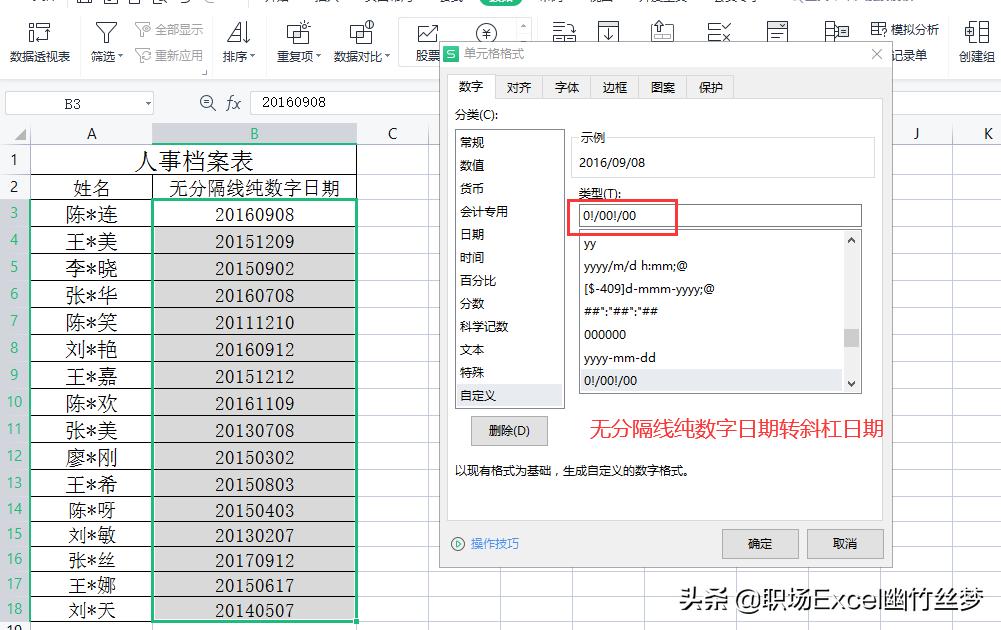The width and height of the screenshot is (1001, 630).
Task: Click the 创建组 Create Group icon
Action: pyautogui.click(x=977, y=40)
